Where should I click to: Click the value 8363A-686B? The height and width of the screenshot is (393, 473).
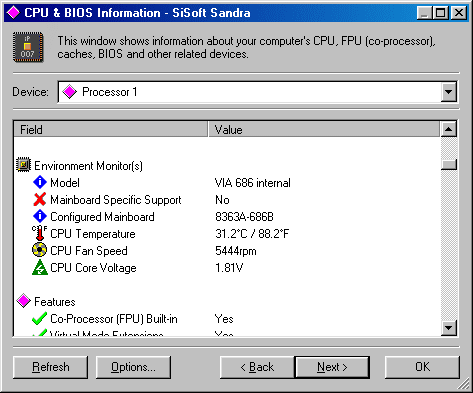pos(244,217)
